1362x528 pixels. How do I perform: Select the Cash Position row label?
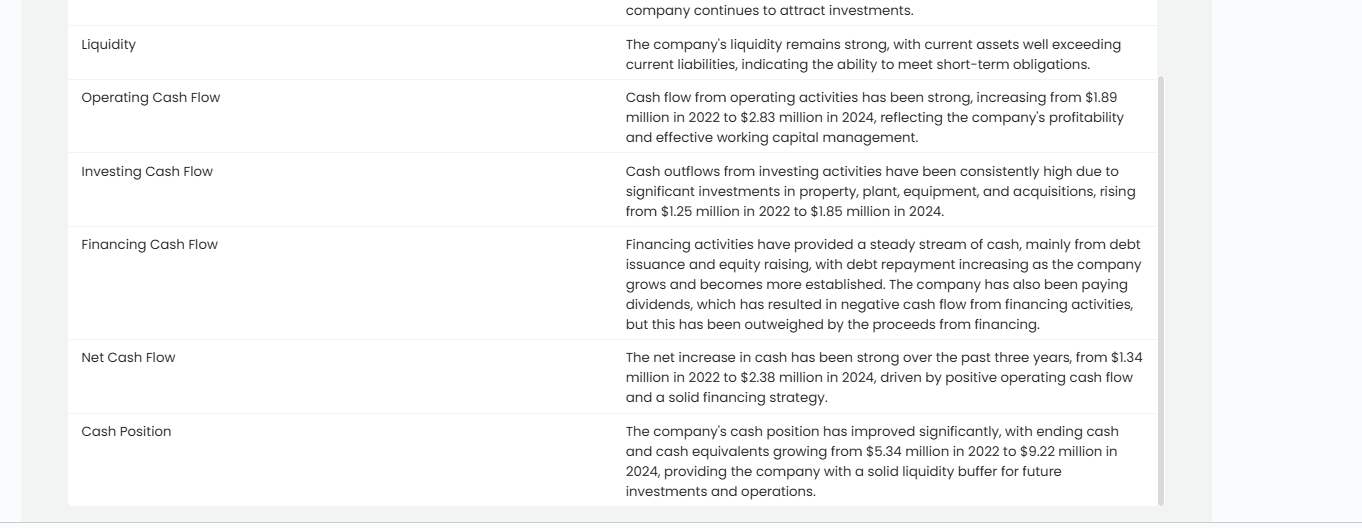(126, 431)
